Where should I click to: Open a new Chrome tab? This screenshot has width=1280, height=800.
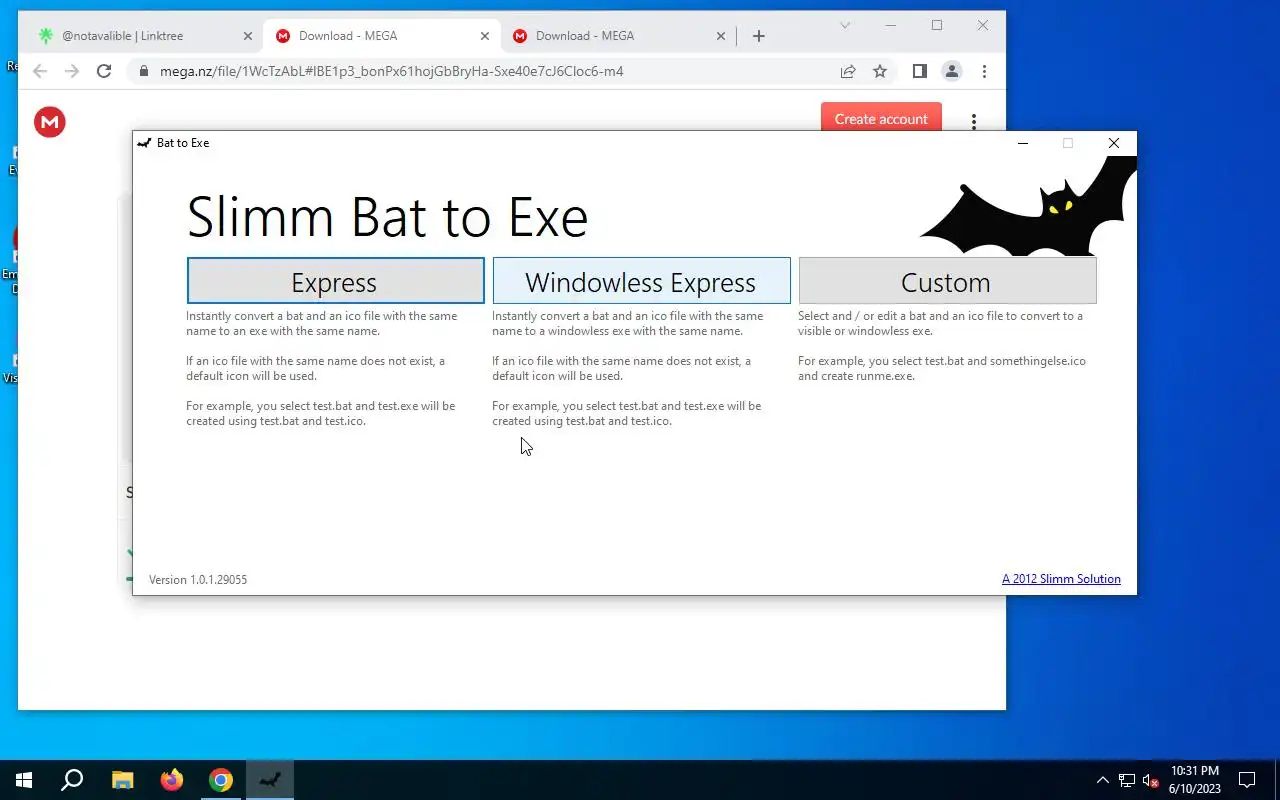click(759, 36)
